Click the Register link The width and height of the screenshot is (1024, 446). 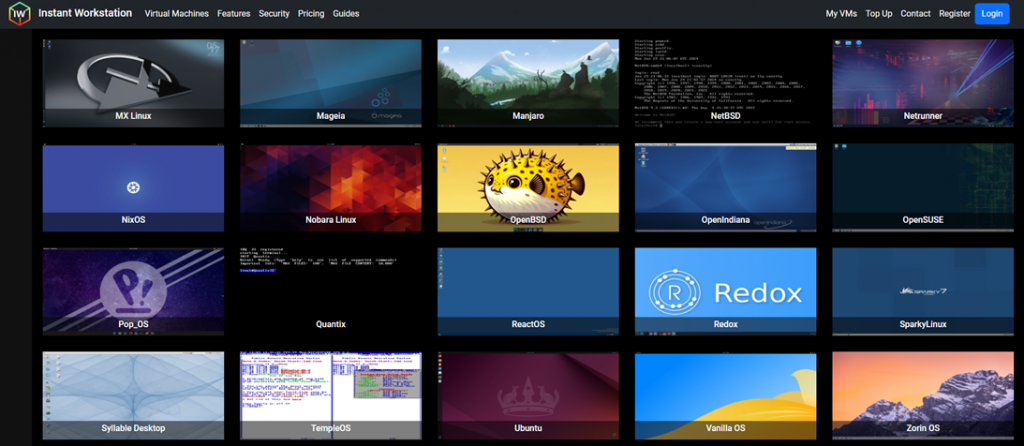(955, 14)
